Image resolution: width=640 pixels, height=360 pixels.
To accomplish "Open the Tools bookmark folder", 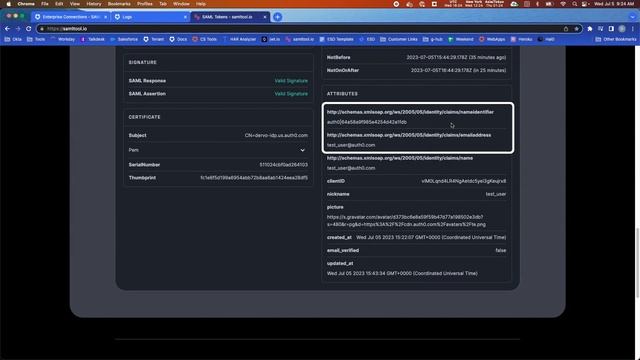I will (x=36, y=40).
